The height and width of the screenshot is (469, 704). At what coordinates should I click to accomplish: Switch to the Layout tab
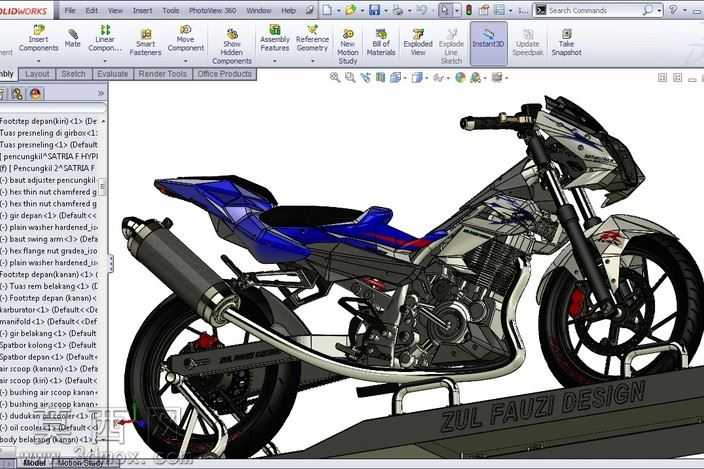coord(37,74)
